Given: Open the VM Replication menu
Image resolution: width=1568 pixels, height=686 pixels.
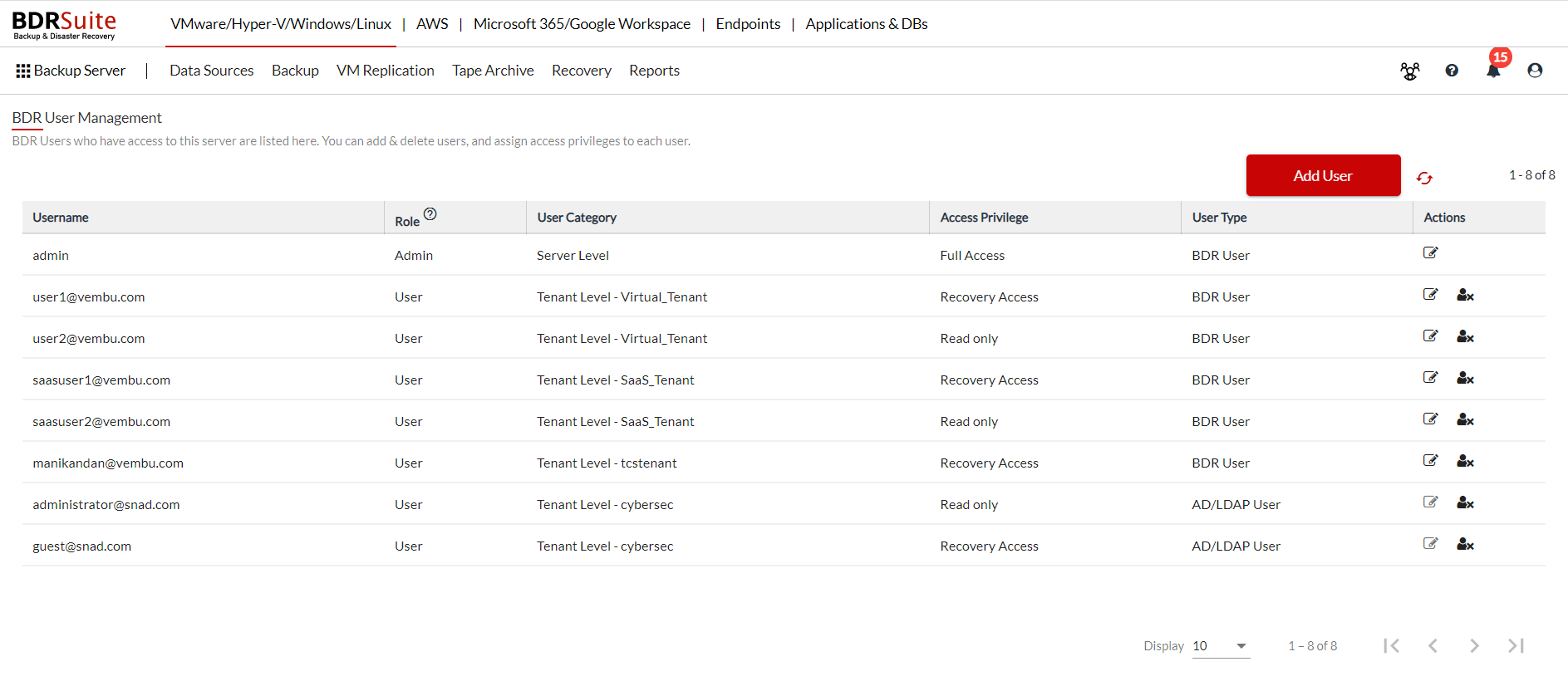Looking at the screenshot, I should (386, 71).
